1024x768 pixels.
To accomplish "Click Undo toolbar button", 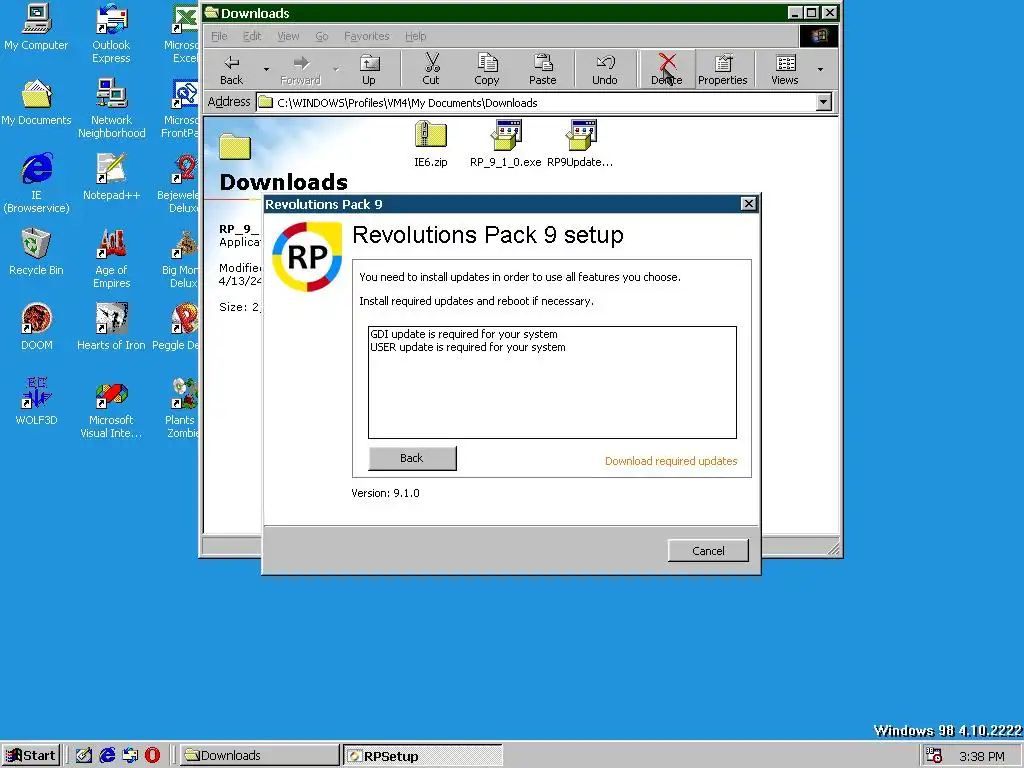I will click(x=605, y=70).
